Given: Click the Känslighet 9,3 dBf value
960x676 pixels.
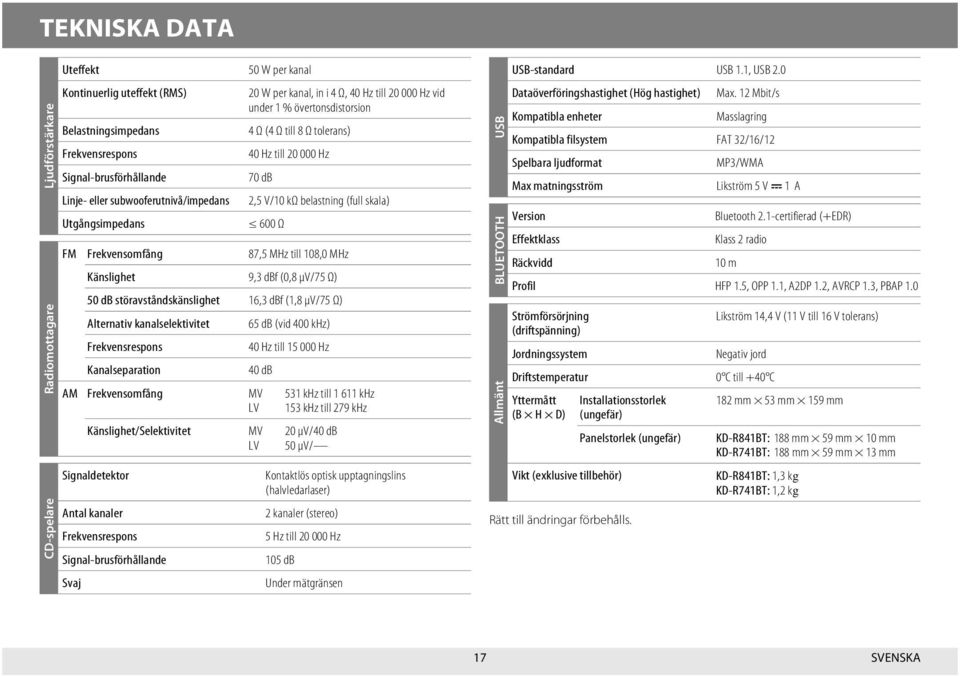Looking at the screenshot, I should 293,277.
